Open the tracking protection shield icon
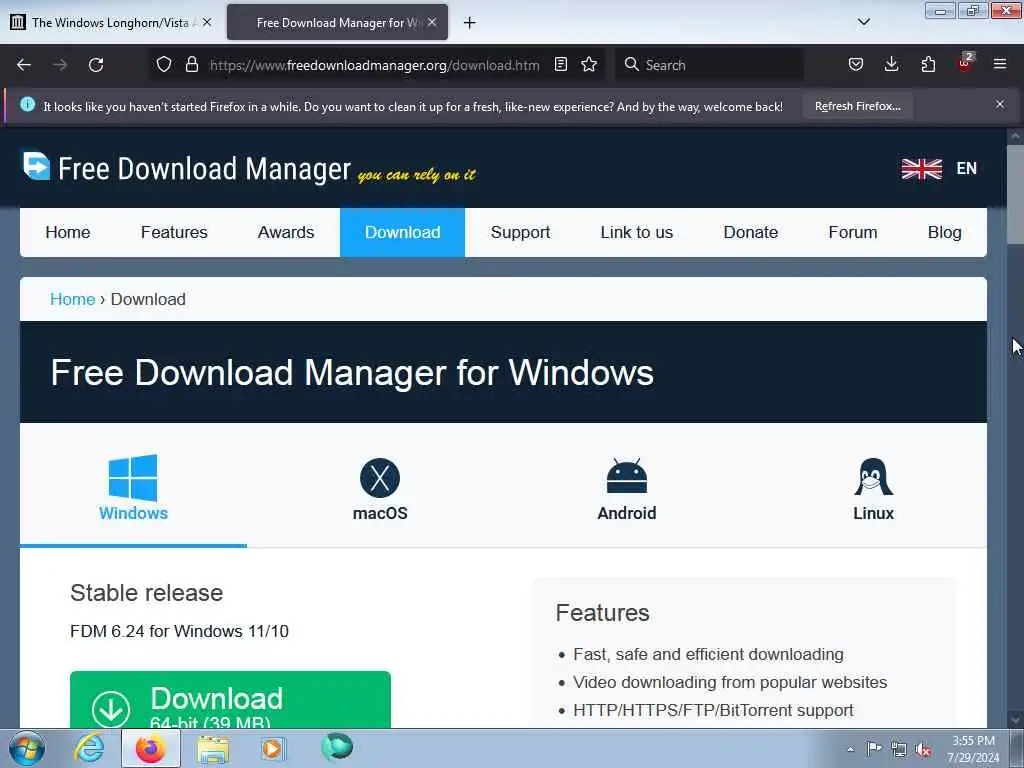This screenshot has height=768, width=1024. tap(164, 64)
